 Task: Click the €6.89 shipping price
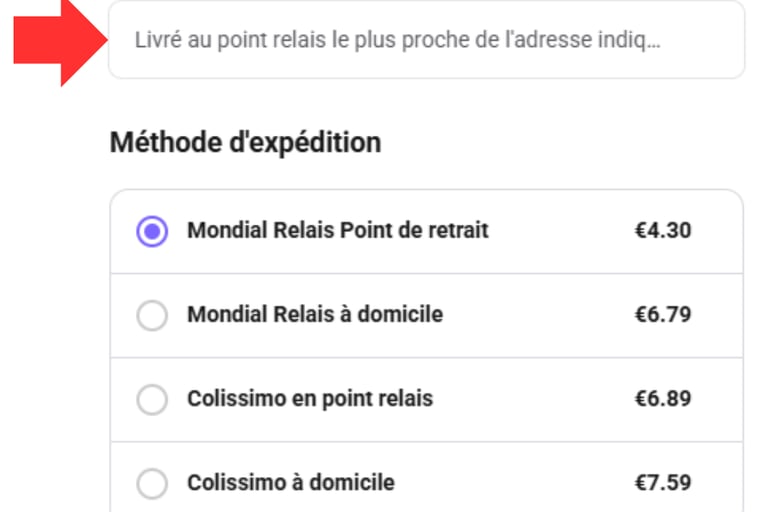pos(663,399)
